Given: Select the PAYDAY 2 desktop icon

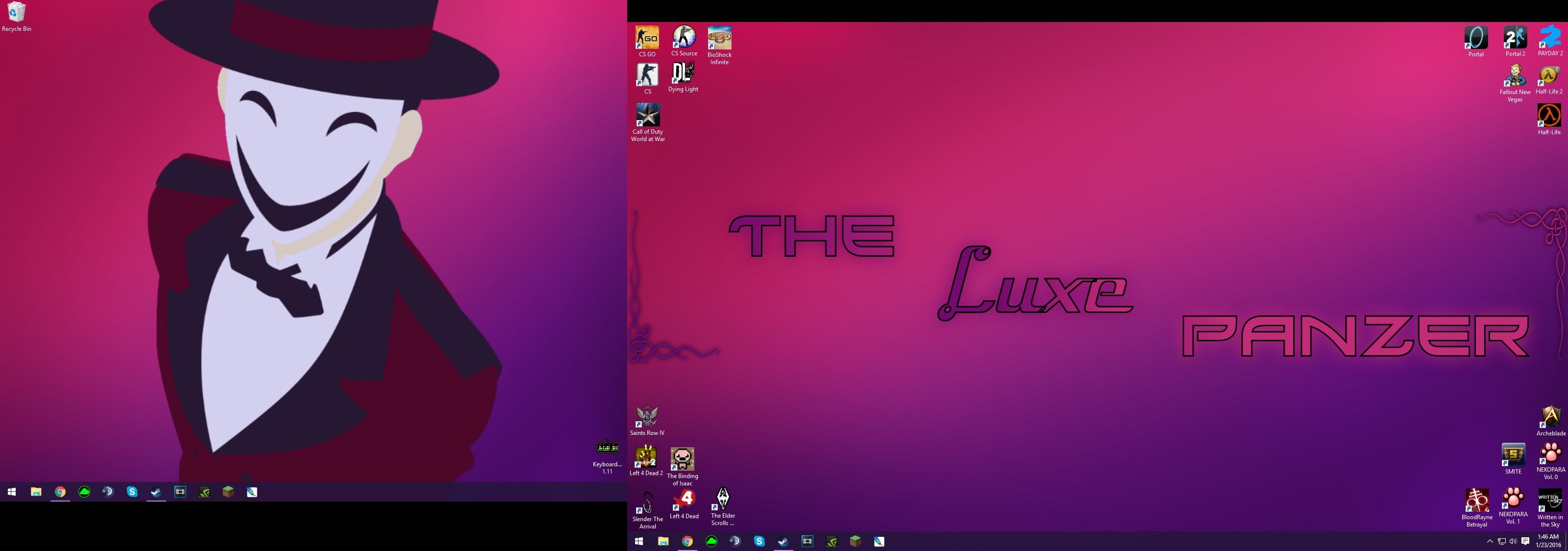Looking at the screenshot, I should [x=1550, y=41].
